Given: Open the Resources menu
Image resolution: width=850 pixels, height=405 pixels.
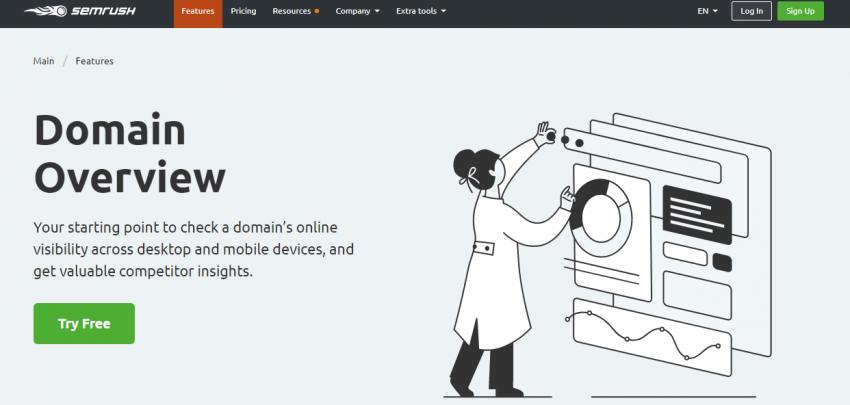Looking at the screenshot, I should [x=295, y=11].
